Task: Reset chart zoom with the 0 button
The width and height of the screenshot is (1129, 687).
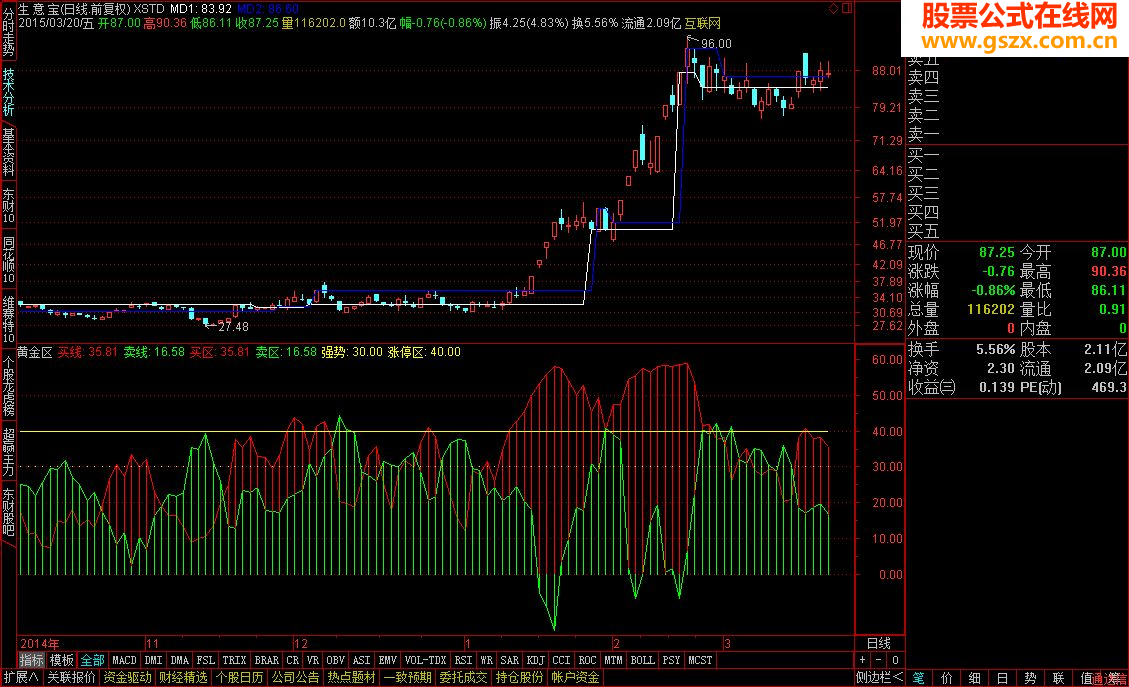Action: click(895, 660)
